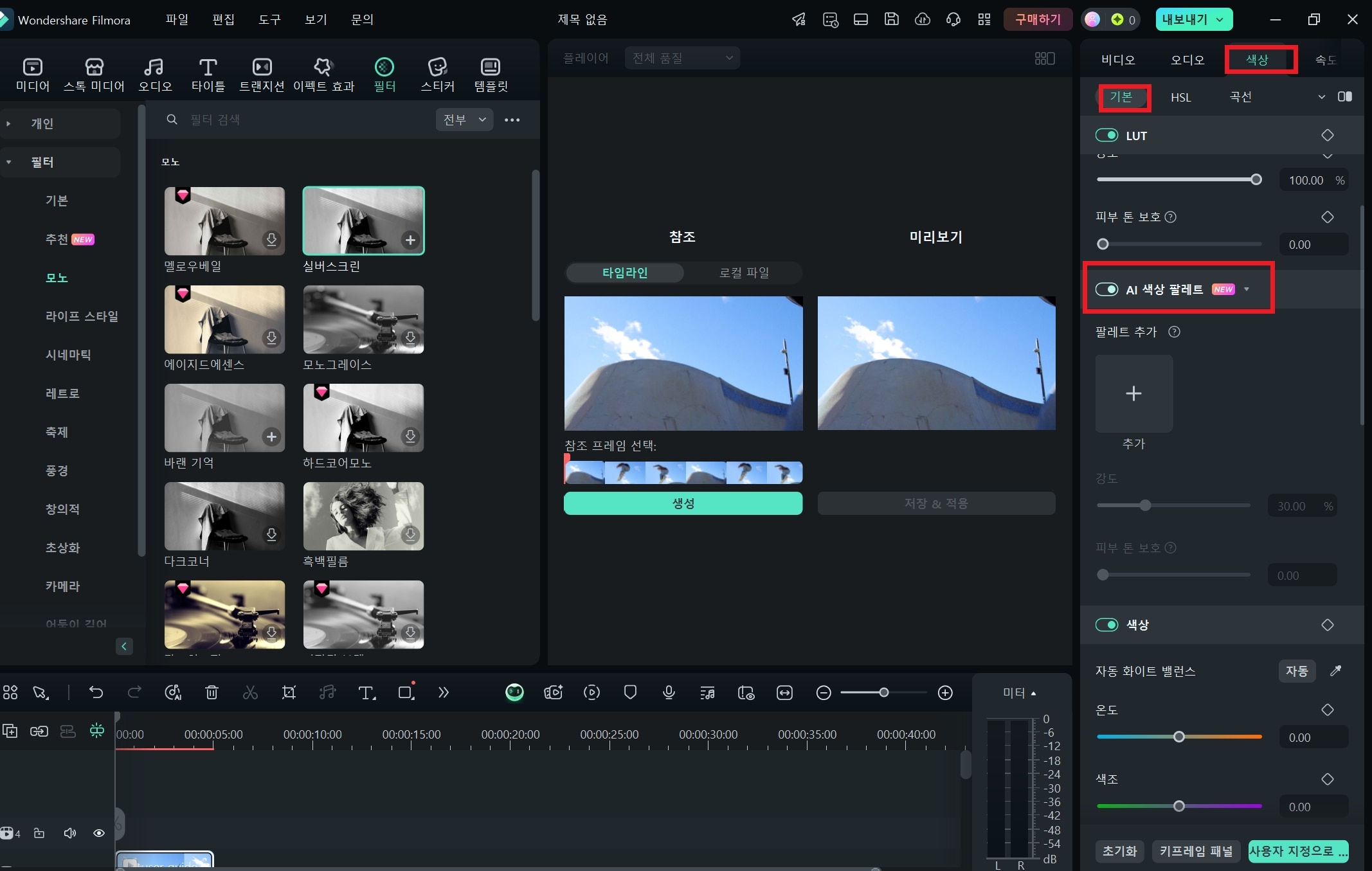This screenshot has width=1372, height=871.
Task: Open the Effects (이펙트 효과) panel
Action: point(323,75)
